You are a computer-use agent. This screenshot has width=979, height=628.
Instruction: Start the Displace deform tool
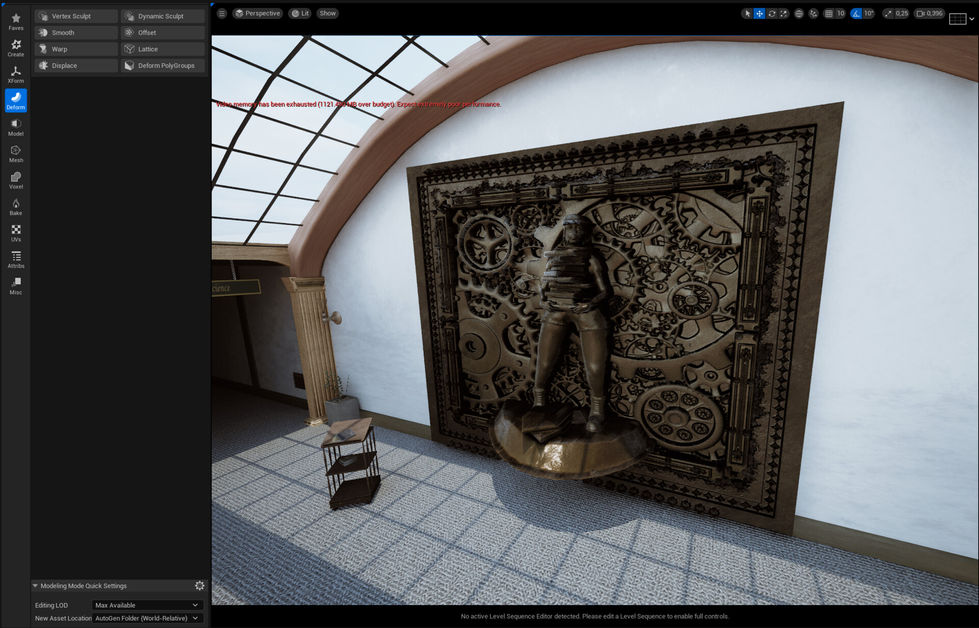click(76, 66)
